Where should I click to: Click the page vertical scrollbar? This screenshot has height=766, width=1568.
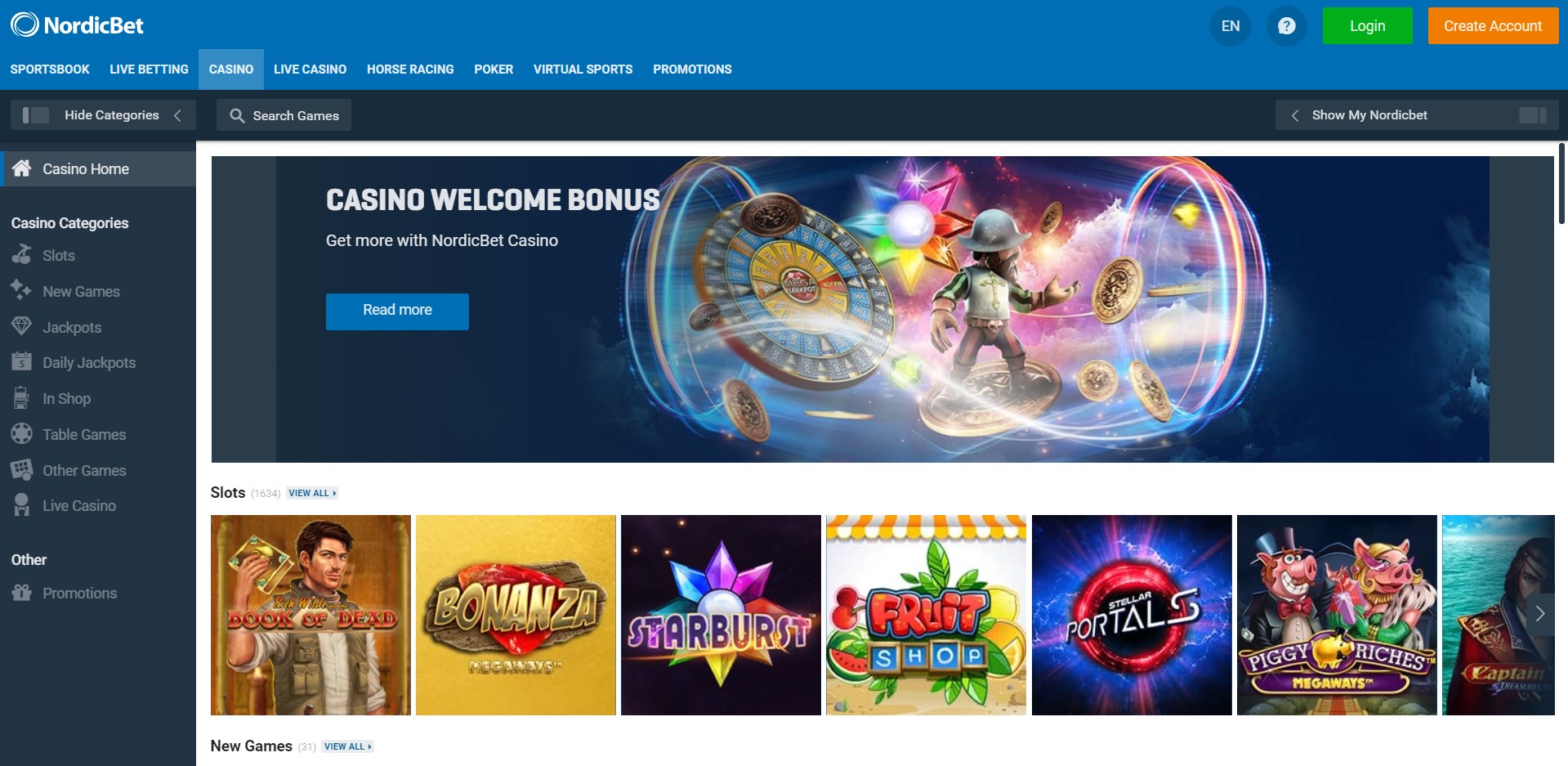pos(1562,183)
